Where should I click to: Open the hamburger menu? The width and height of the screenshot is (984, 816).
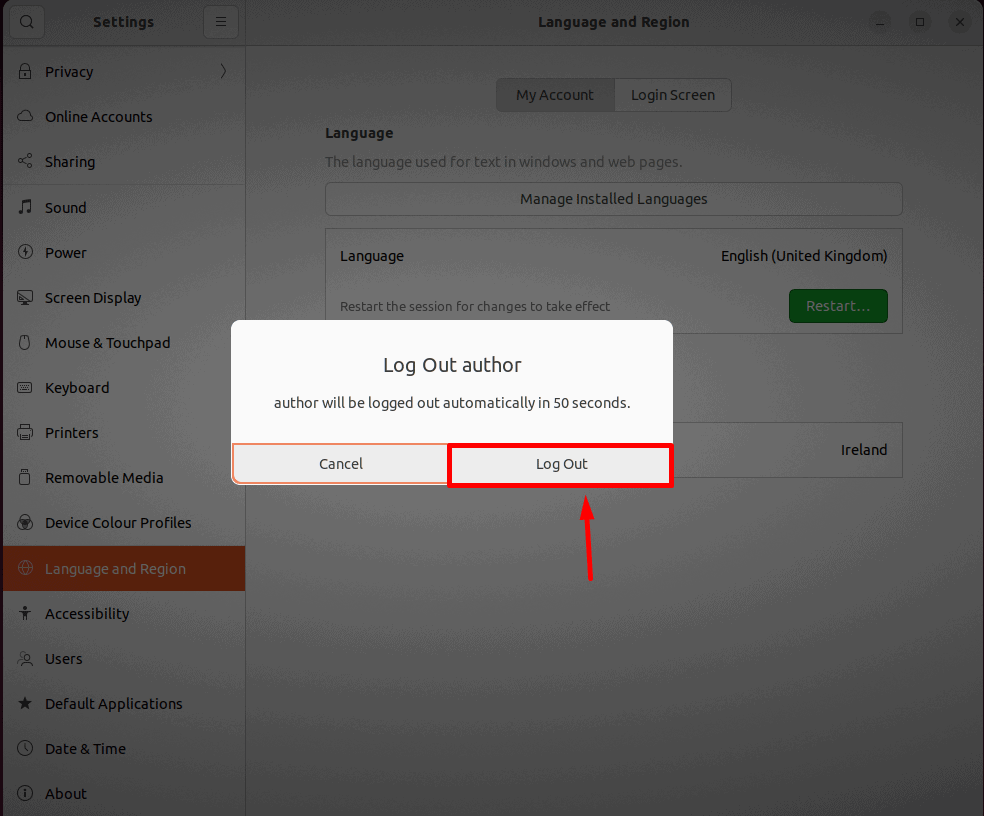coord(220,21)
